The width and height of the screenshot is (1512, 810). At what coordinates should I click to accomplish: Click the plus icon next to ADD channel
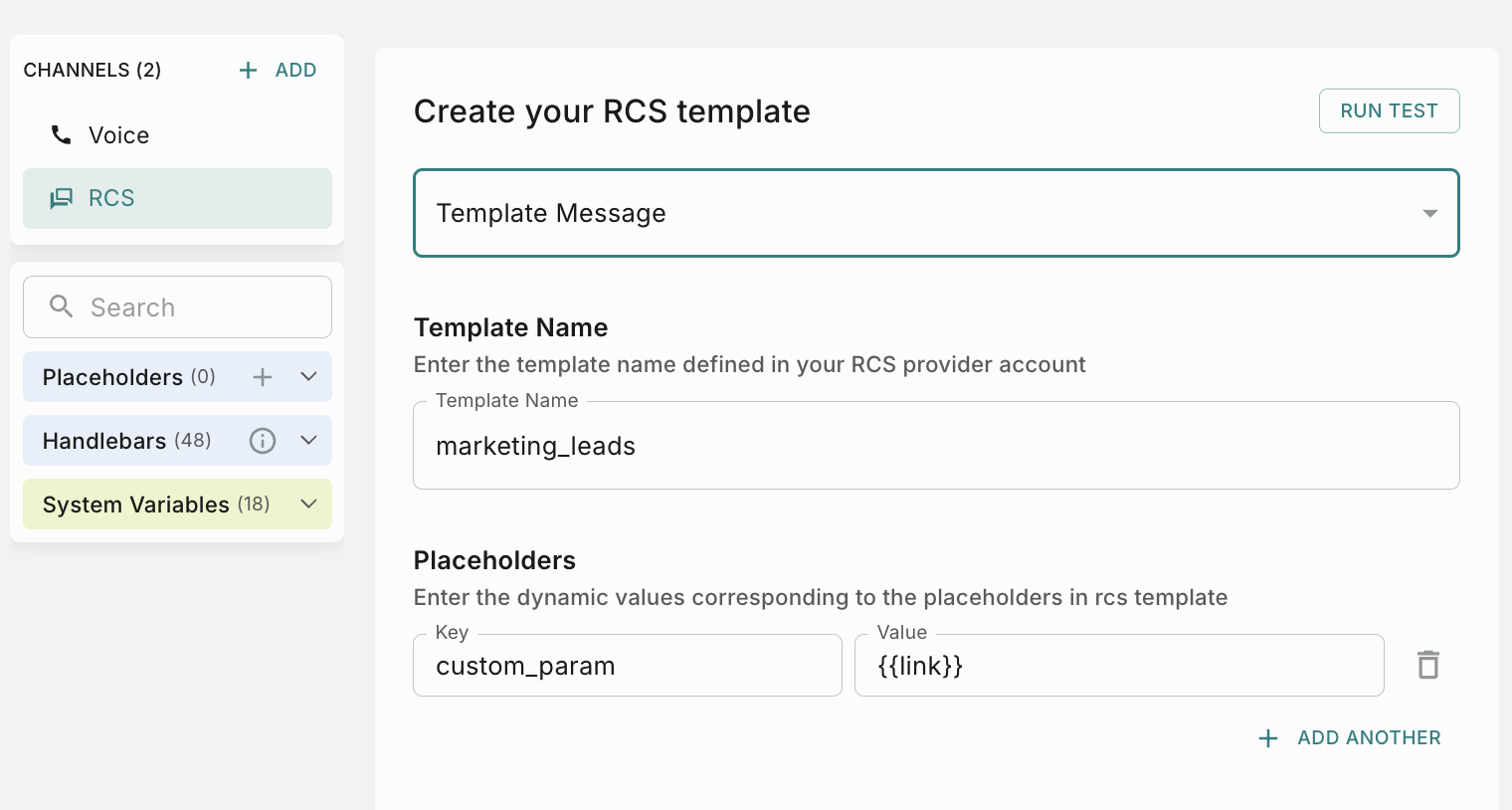(248, 71)
